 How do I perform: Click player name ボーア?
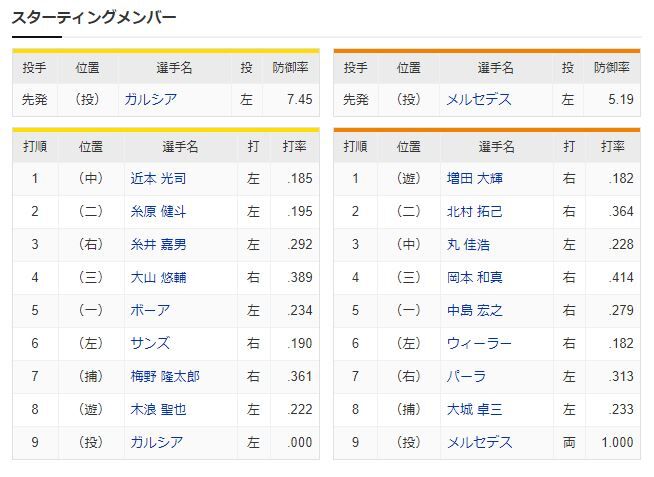pos(150,311)
